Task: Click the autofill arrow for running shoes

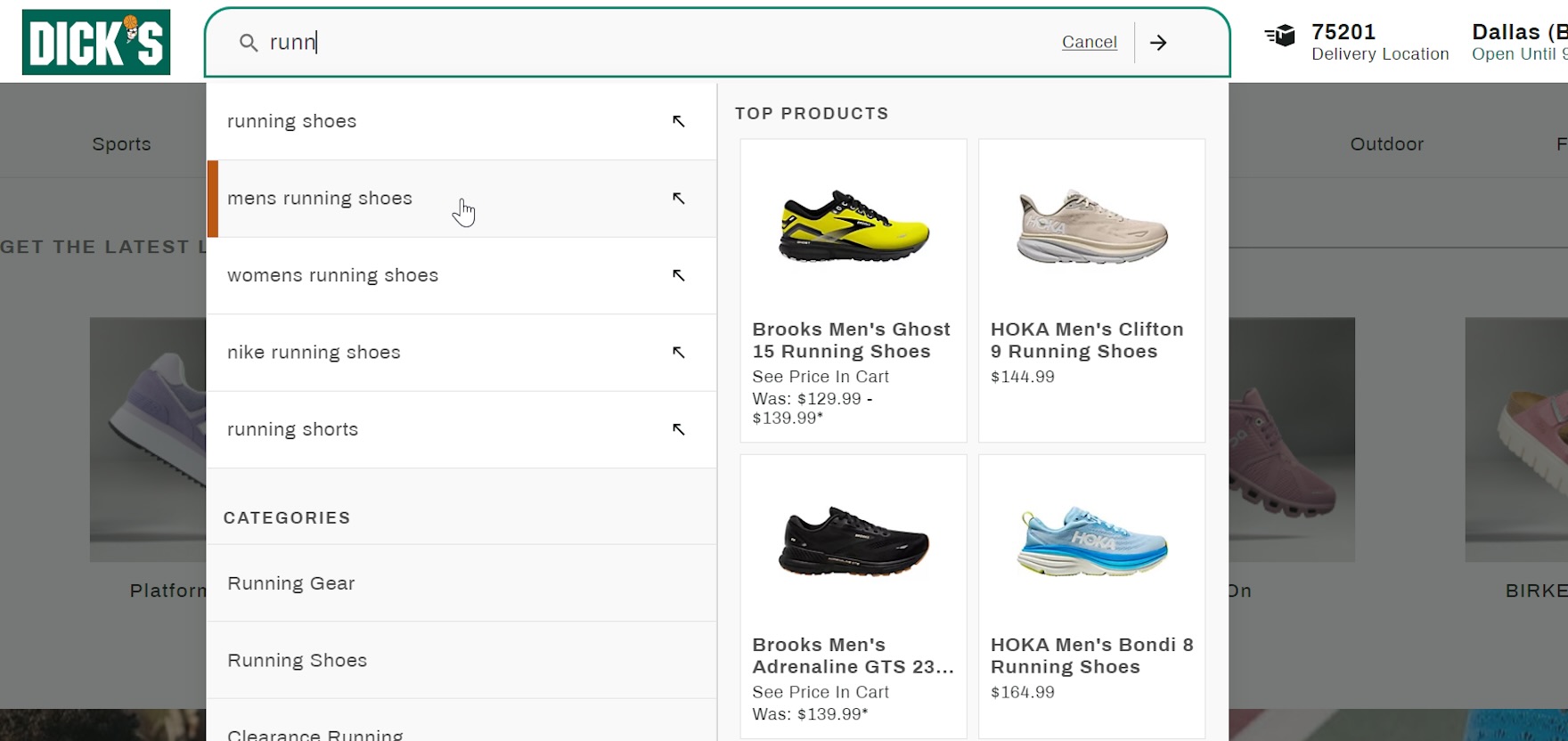Action: click(x=679, y=121)
